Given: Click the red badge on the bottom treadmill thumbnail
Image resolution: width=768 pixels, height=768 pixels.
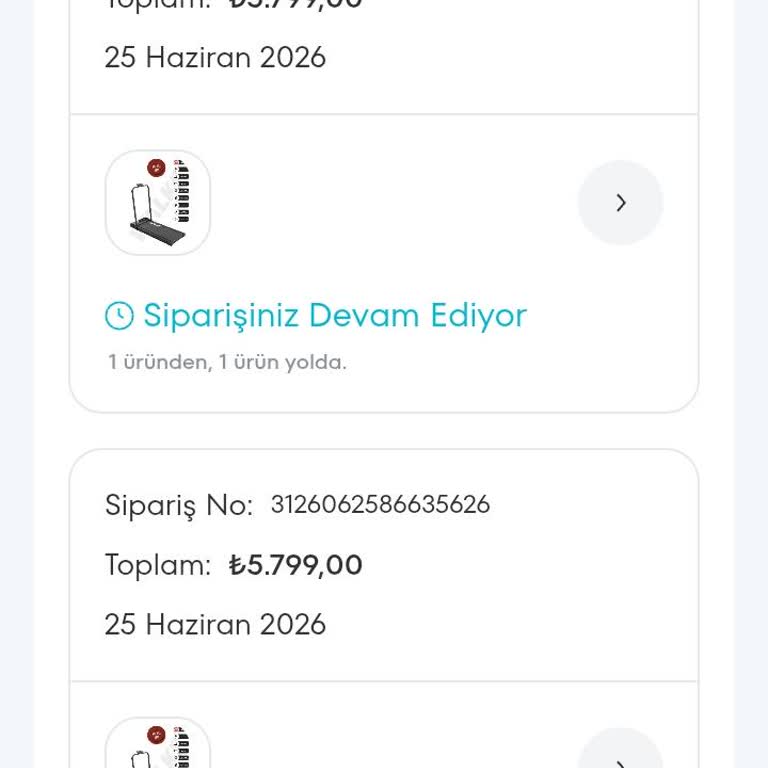Looking at the screenshot, I should (x=156, y=735).
